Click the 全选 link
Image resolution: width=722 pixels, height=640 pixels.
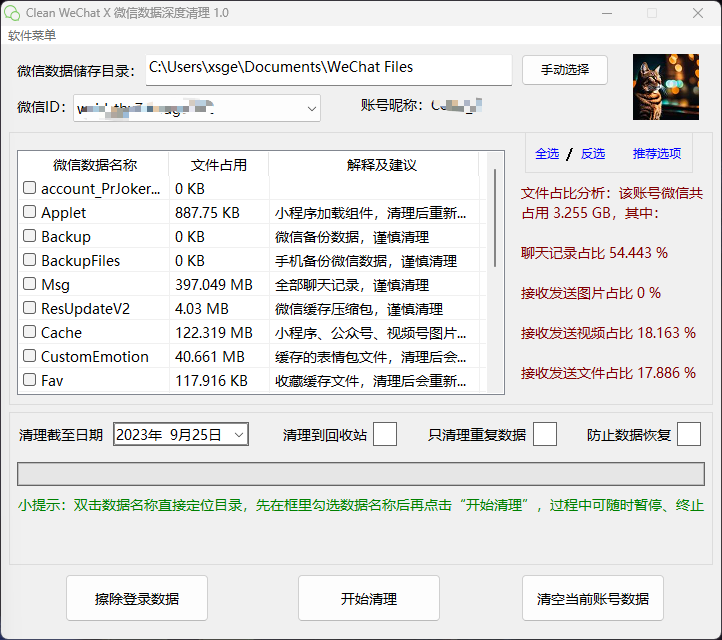tap(547, 153)
